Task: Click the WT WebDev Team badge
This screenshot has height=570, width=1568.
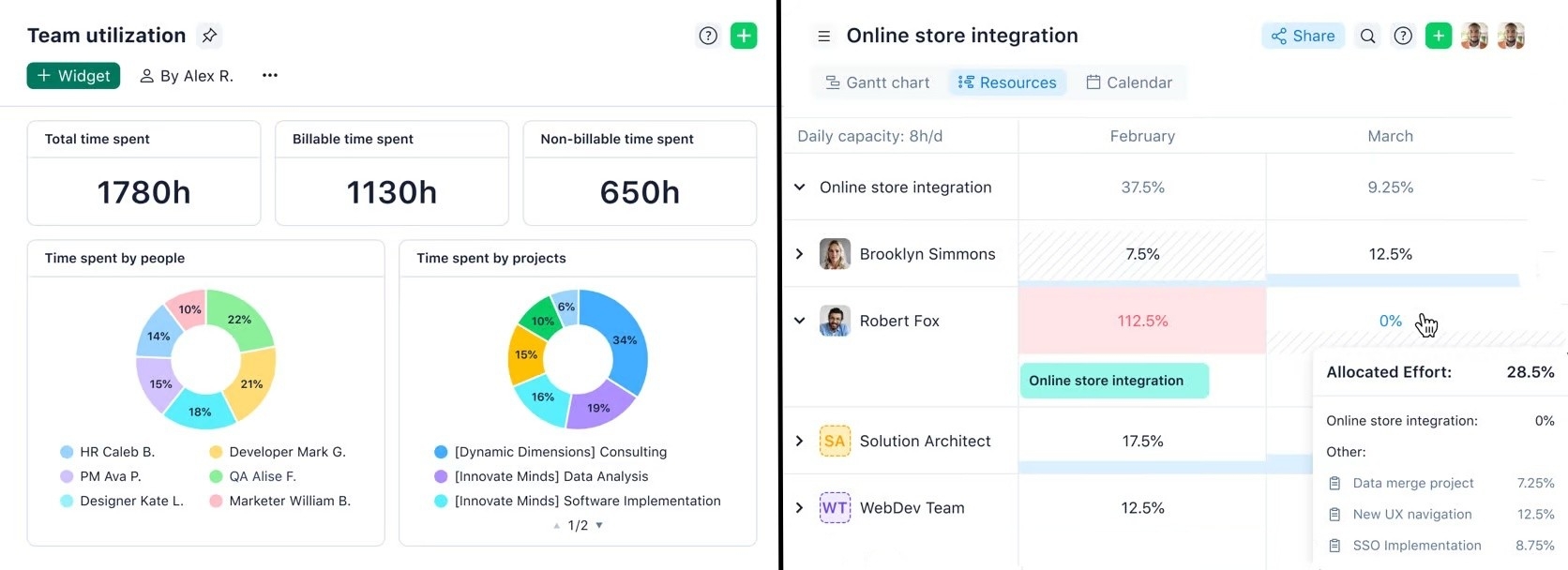Action: click(x=835, y=508)
